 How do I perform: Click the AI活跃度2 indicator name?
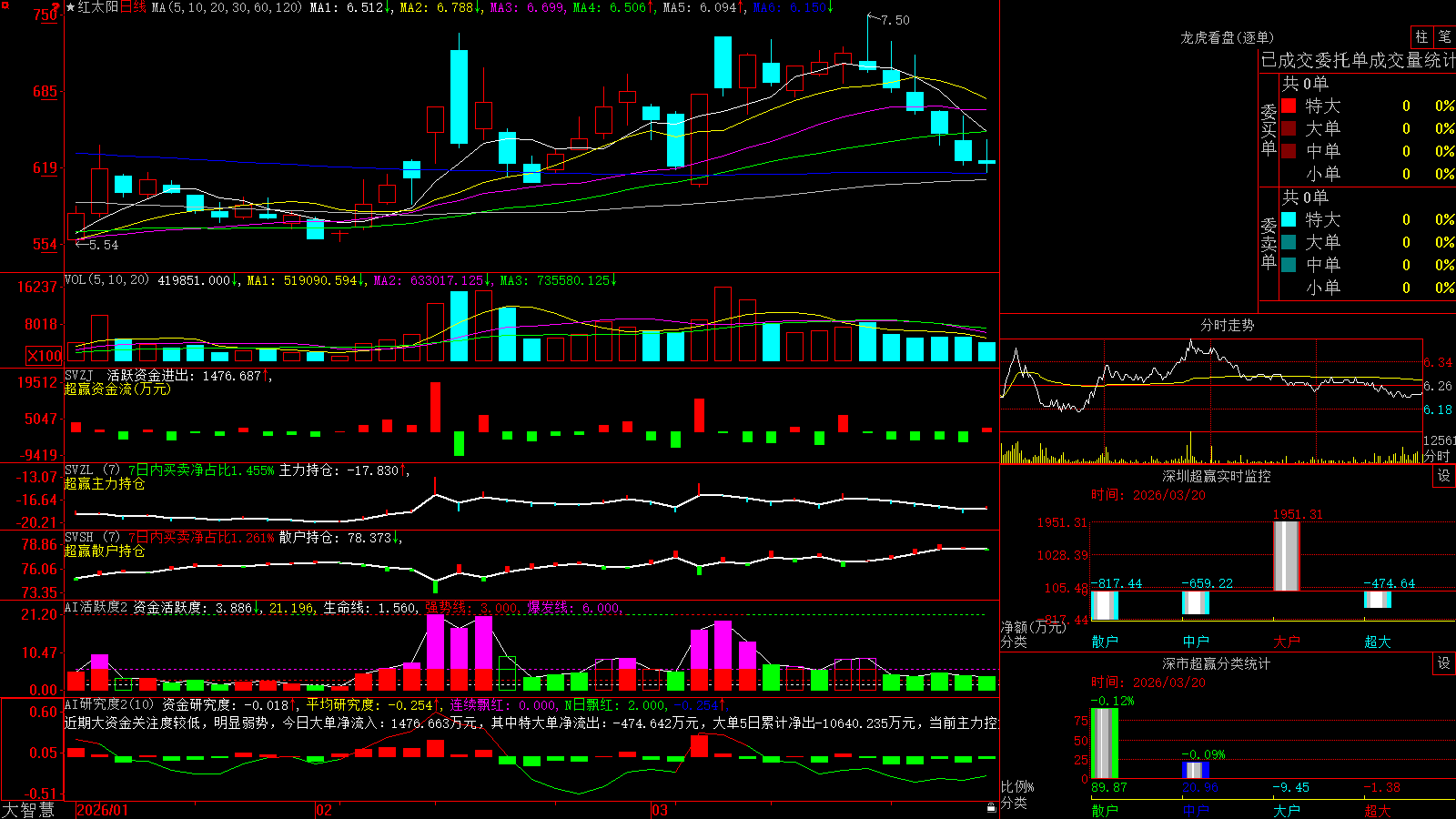(x=96, y=607)
